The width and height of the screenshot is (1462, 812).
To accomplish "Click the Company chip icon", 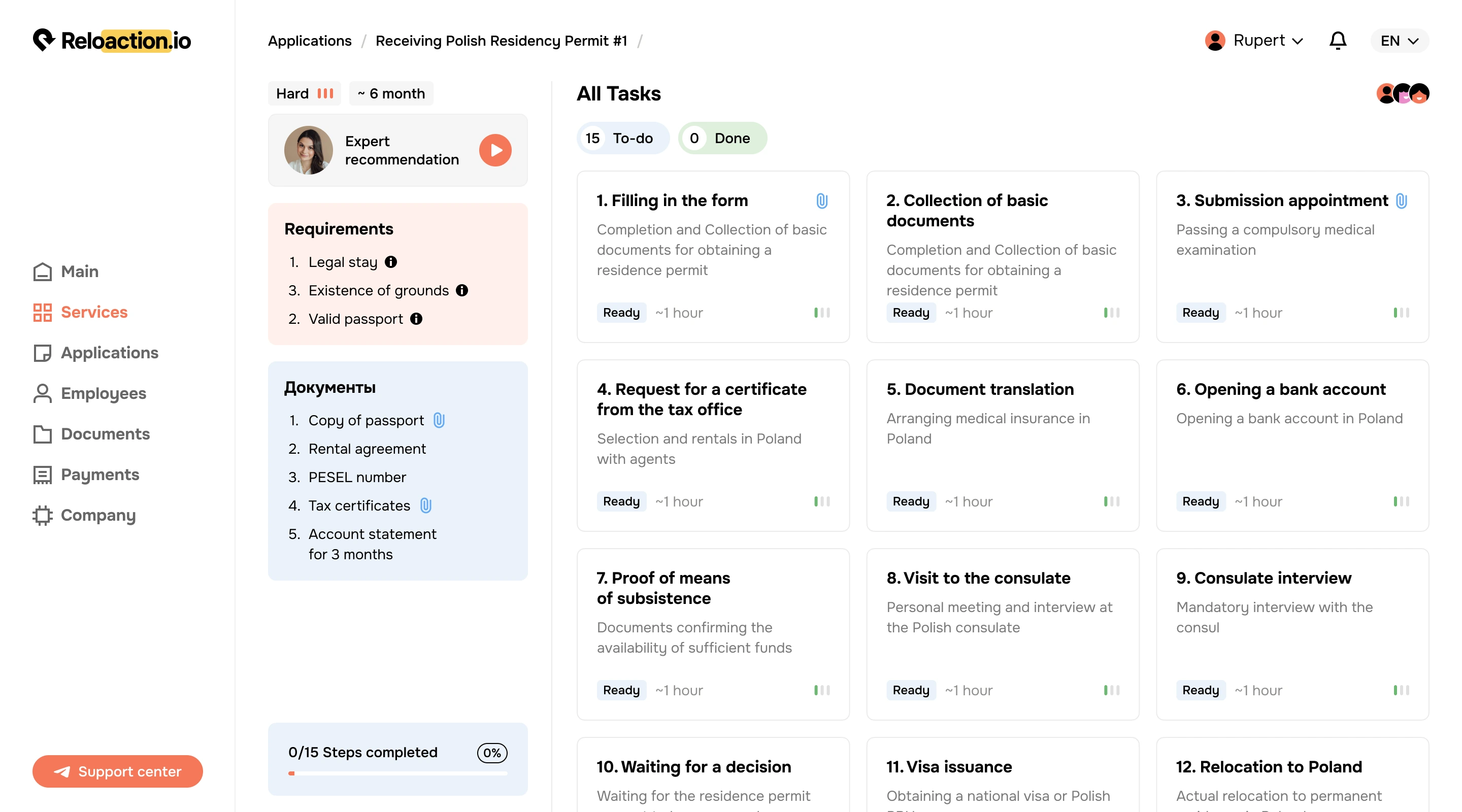I will point(43,515).
